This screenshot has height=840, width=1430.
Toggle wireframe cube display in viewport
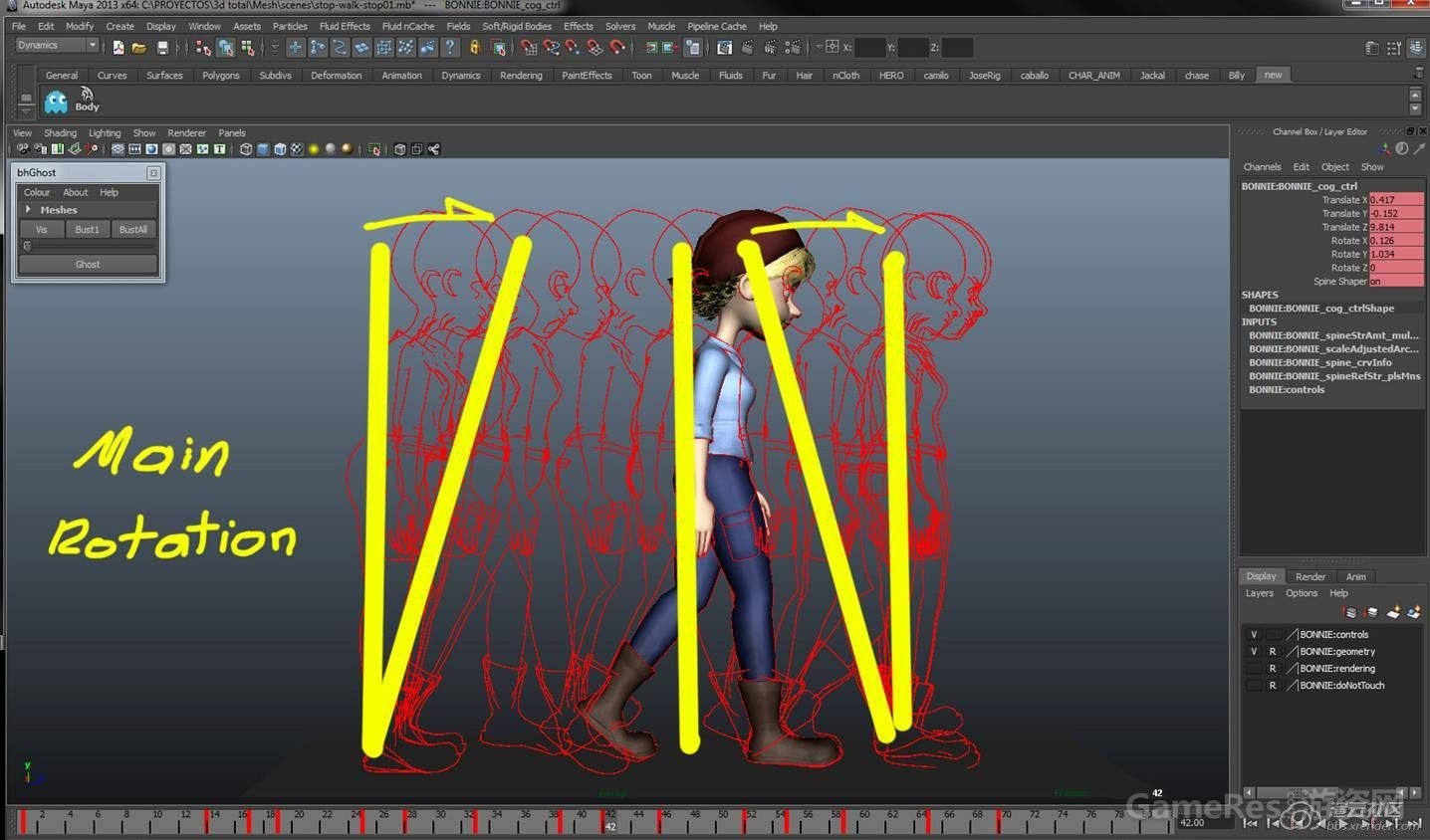pos(246,149)
